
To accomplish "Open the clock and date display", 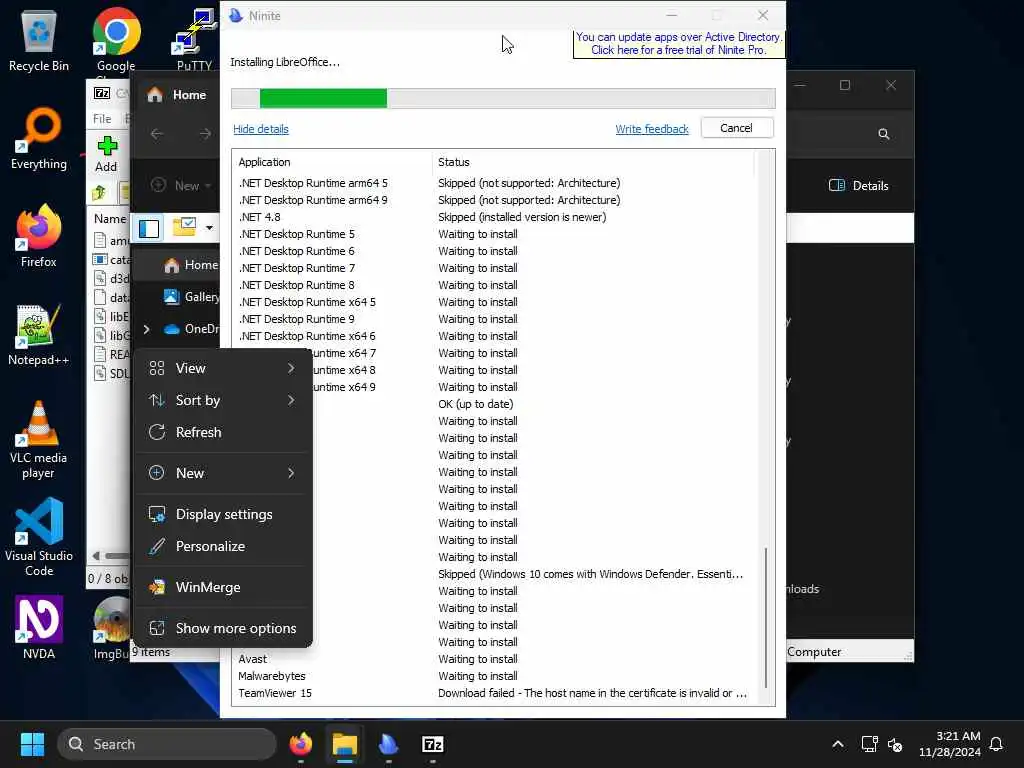I will coord(949,744).
